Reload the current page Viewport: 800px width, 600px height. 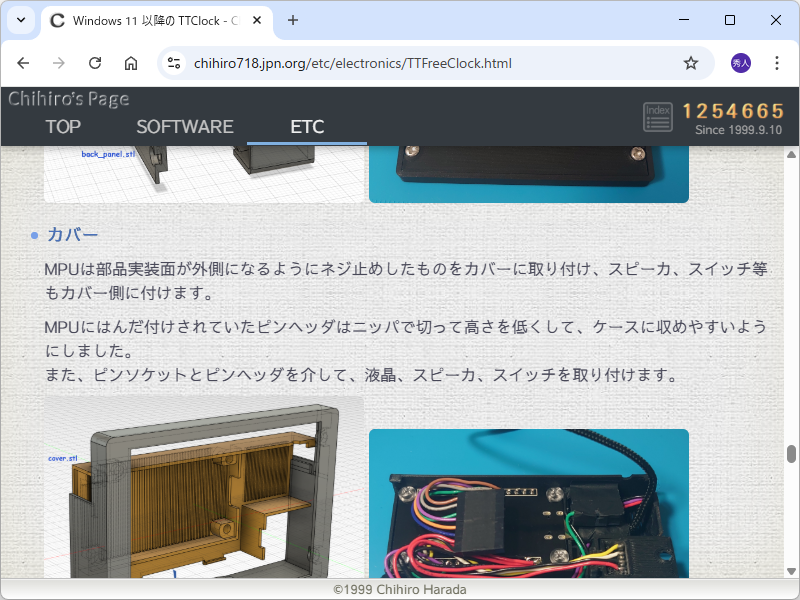point(95,62)
